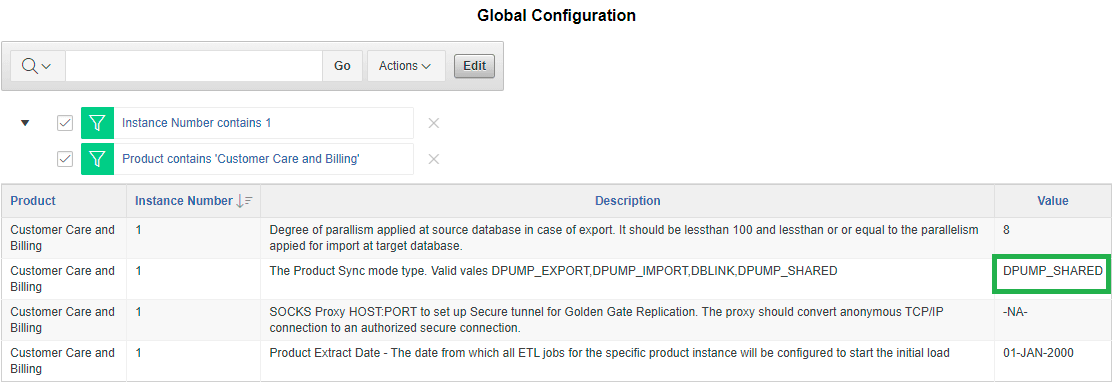Open the search column selector magnifier
The image size is (1114, 386).
tap(37, 65)
